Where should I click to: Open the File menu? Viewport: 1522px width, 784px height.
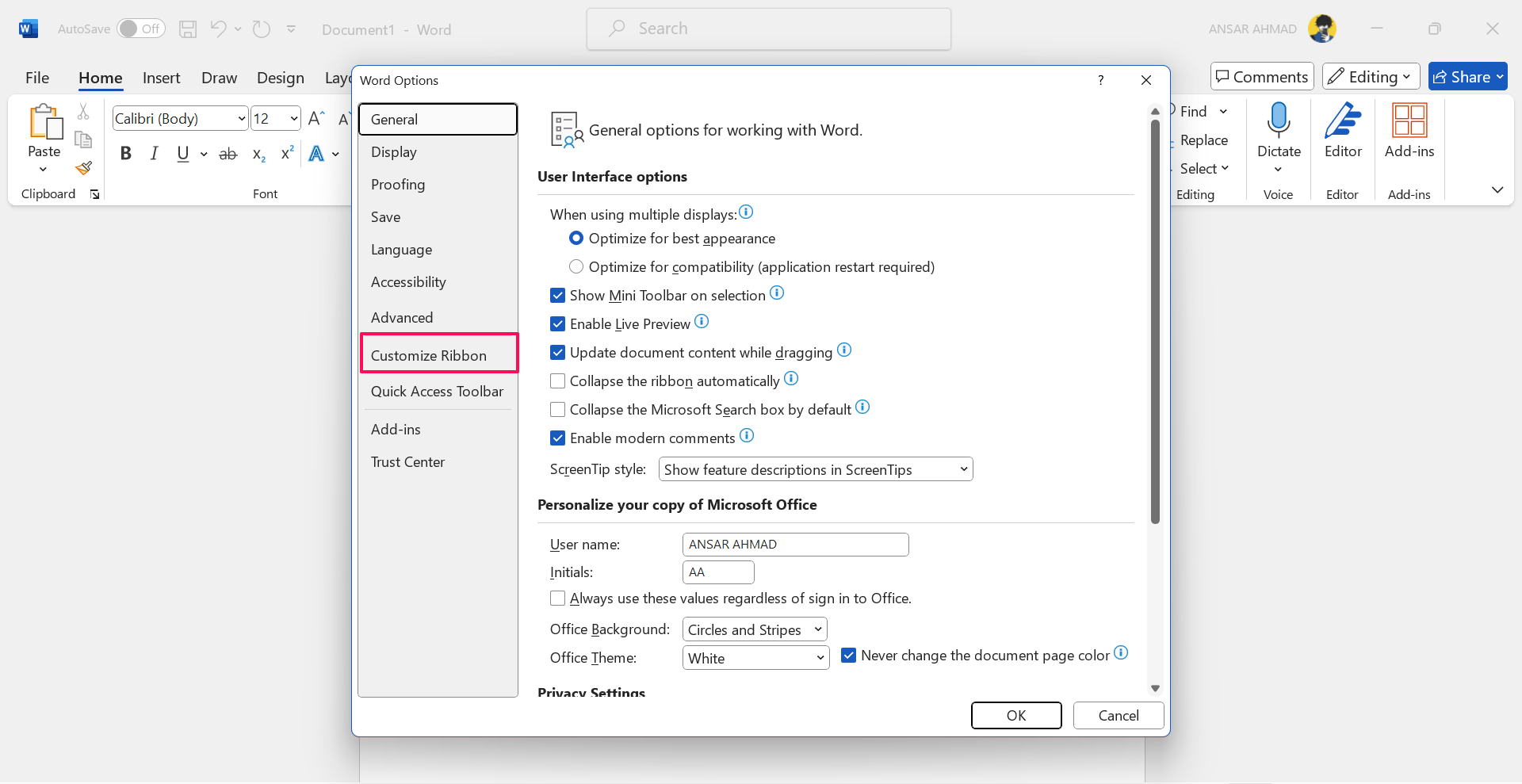(x=37, y=78)
